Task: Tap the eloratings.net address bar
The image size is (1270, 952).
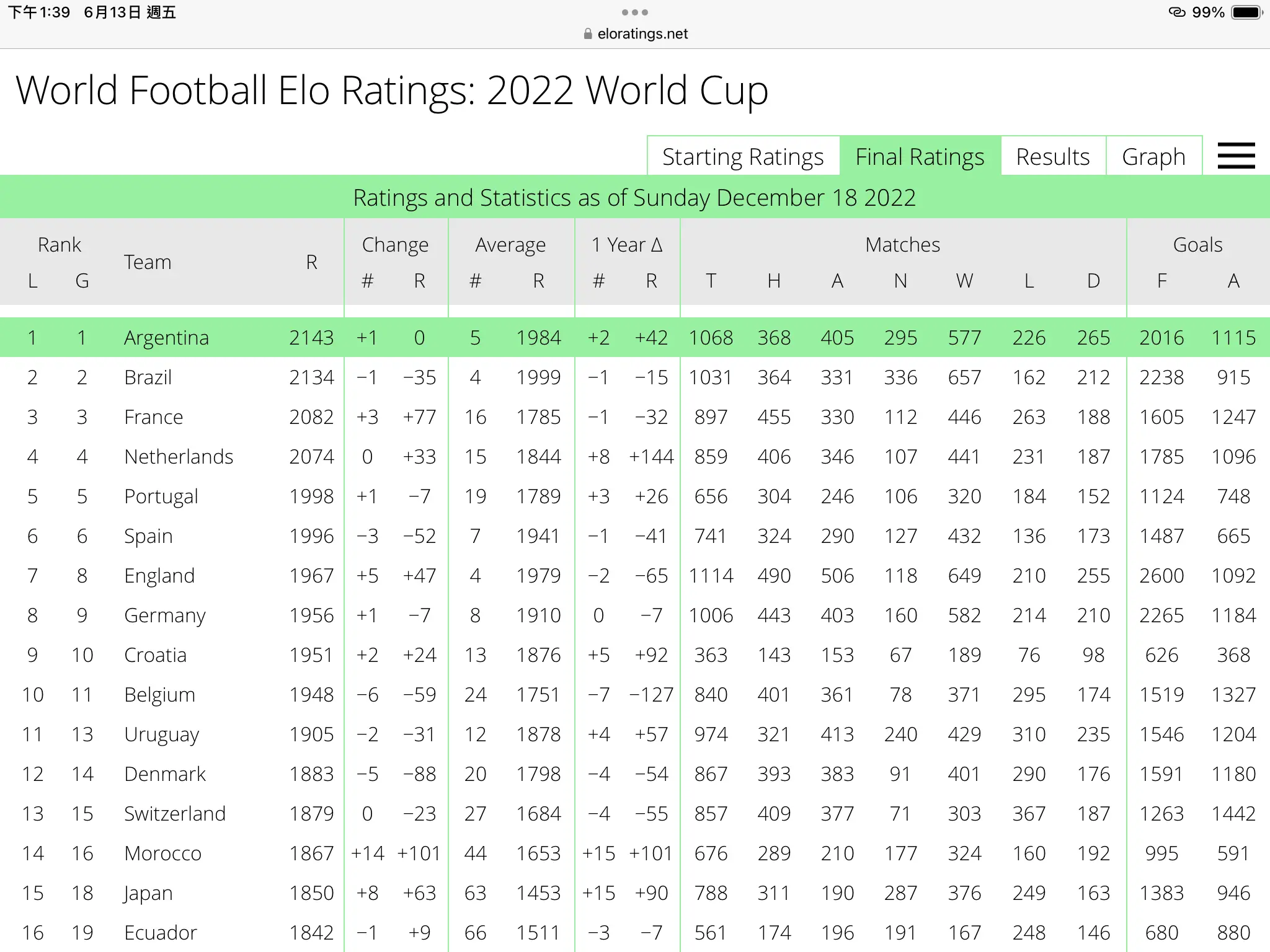Action: pyautogui.click(x=636, y=34)
